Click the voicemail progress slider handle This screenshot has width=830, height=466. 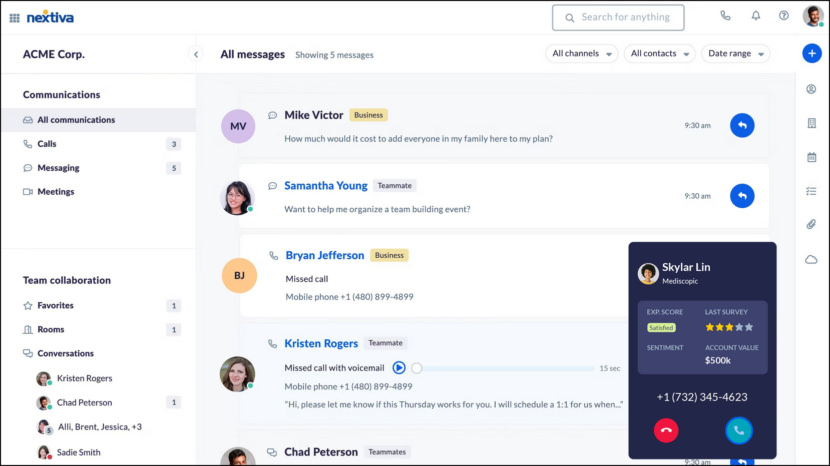click(x=417, y=368)
